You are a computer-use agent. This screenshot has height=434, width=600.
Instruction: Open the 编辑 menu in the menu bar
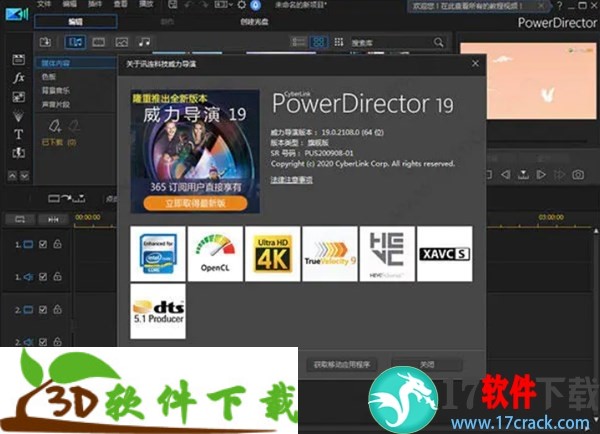(x=70, y=4)
